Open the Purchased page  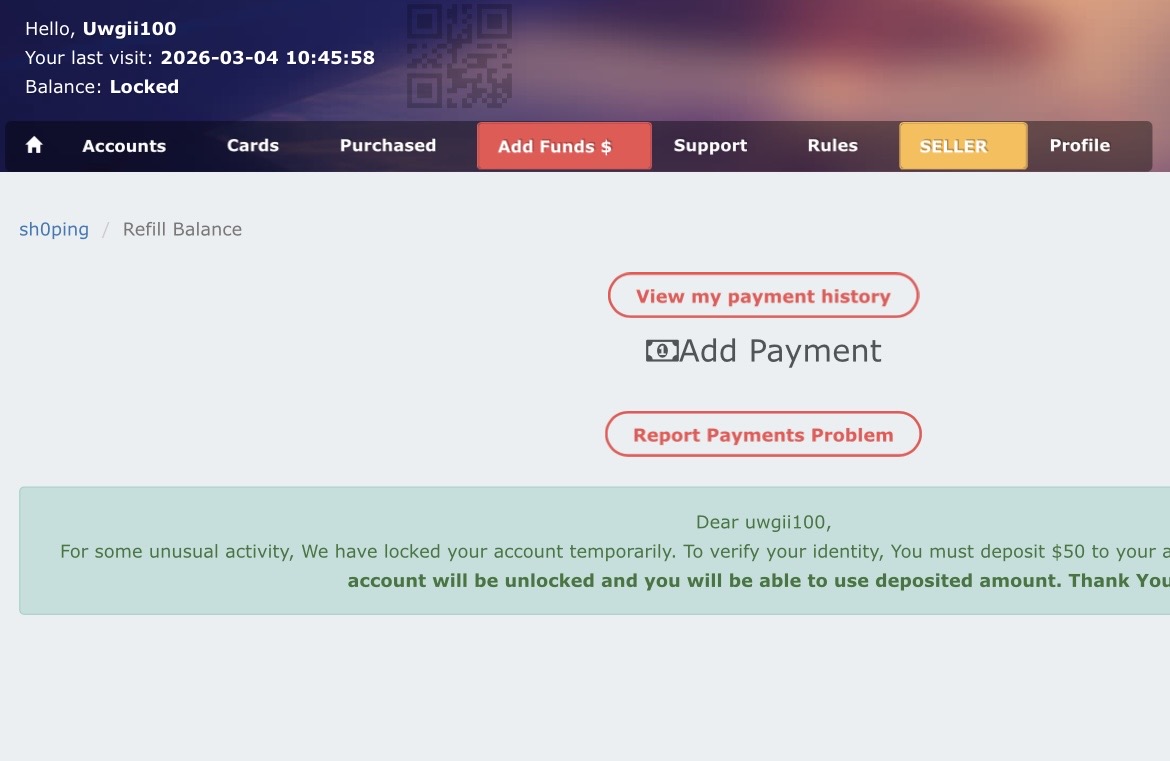388,146
